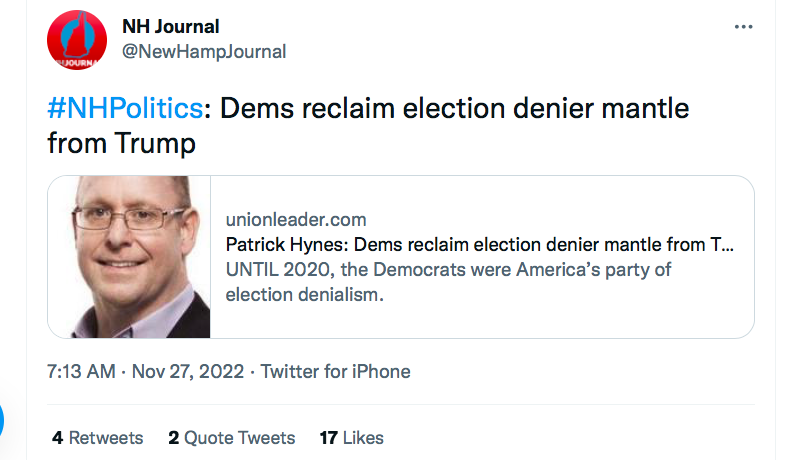Click the unionleader.com domain in the card
The image size is (795, 460).
[296, 219]
